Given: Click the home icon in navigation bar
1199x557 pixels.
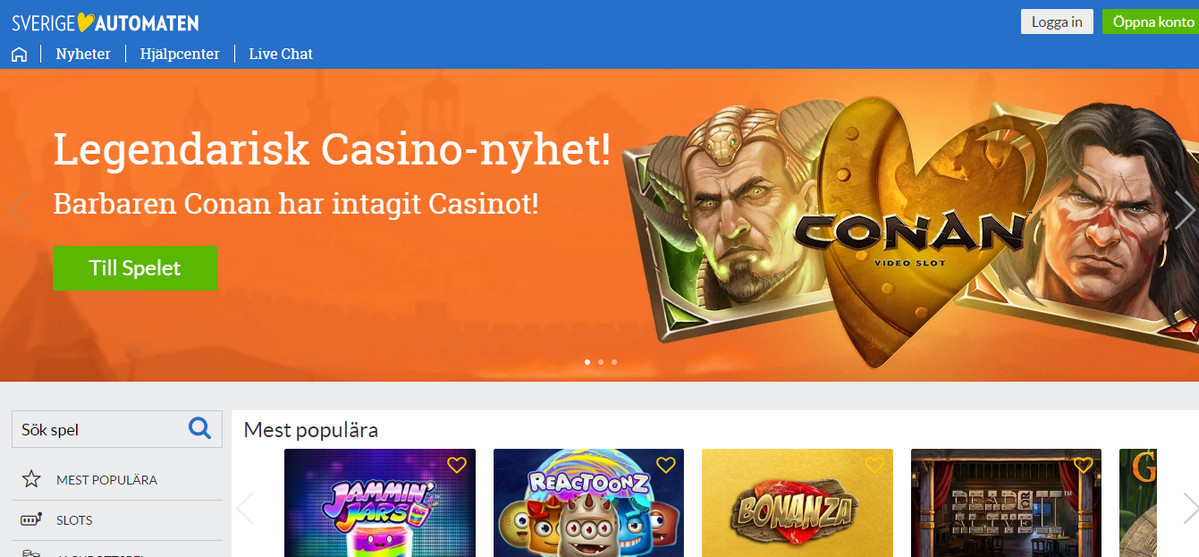Looking at the screenshot, I should [x=19, y=54].
